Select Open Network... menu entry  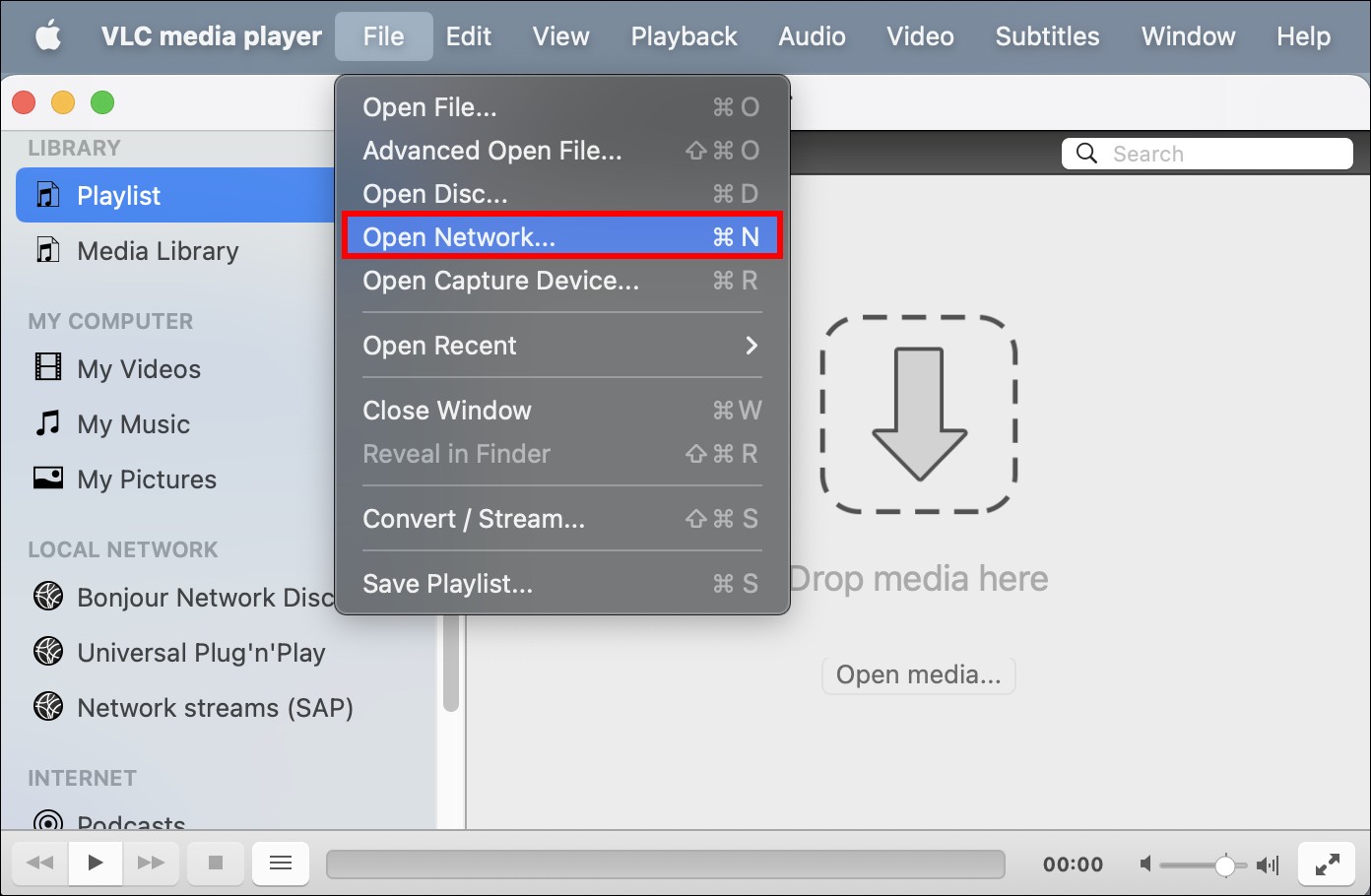pos(561,237)
